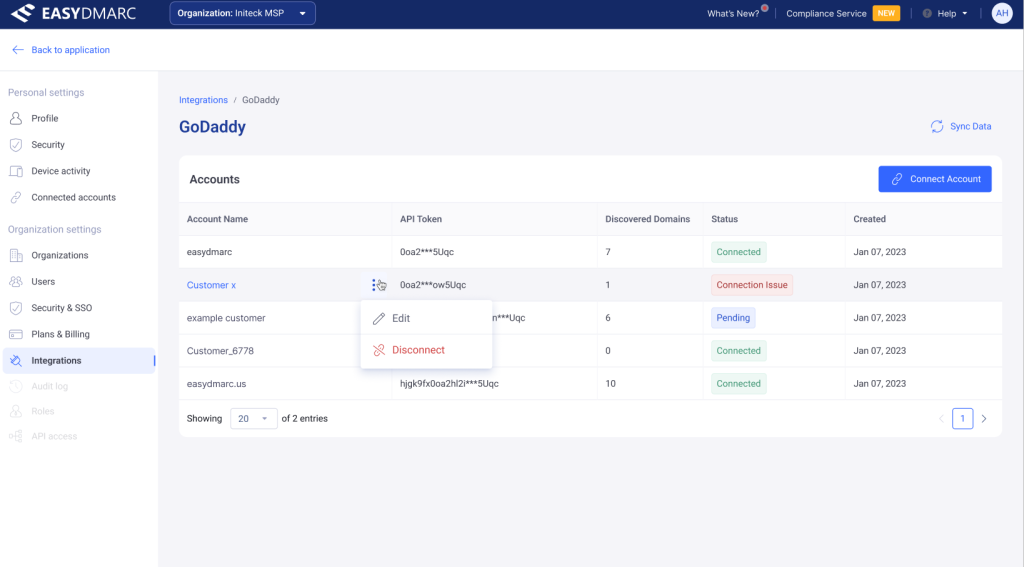
Task: Go to next page arrow in pagination
Action: (984, 419)
